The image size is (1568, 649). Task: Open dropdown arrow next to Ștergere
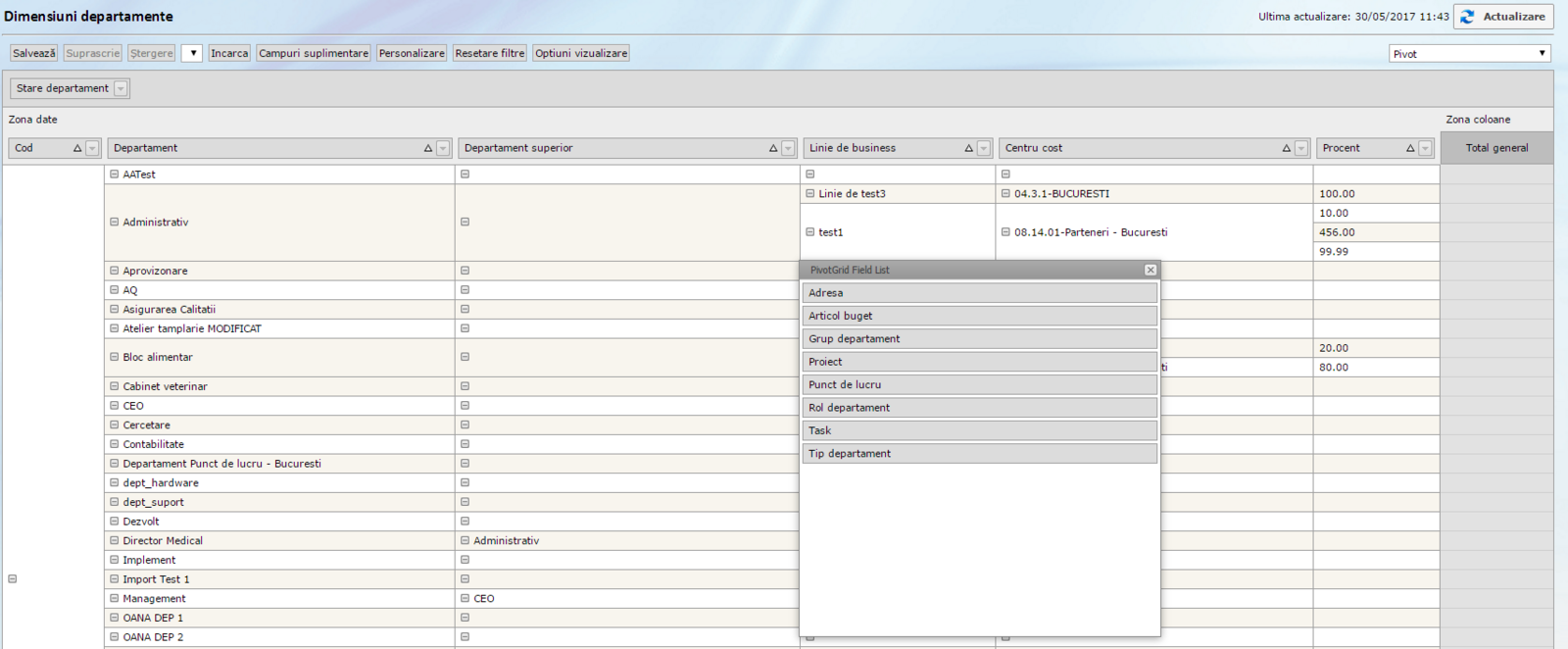tap(193, 53)
